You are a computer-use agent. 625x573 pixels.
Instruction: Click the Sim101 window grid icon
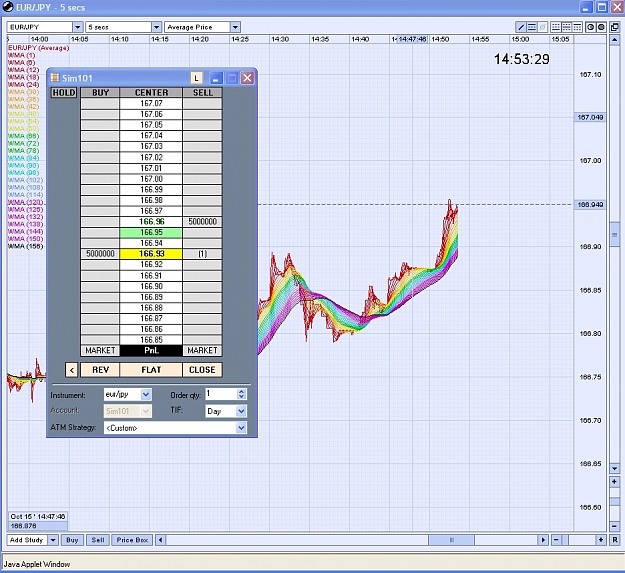[55, 78]
